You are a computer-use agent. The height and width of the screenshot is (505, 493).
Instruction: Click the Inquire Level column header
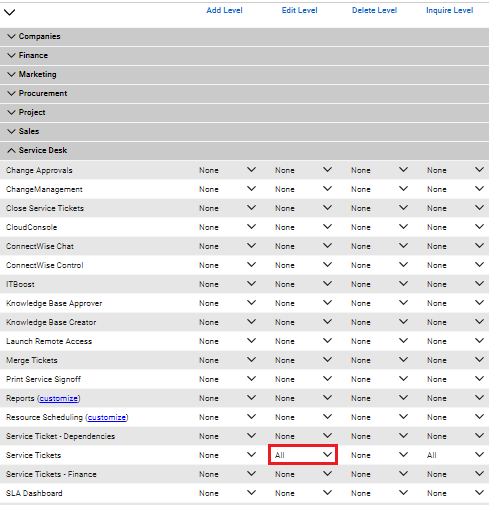click(x=449, y=10)
